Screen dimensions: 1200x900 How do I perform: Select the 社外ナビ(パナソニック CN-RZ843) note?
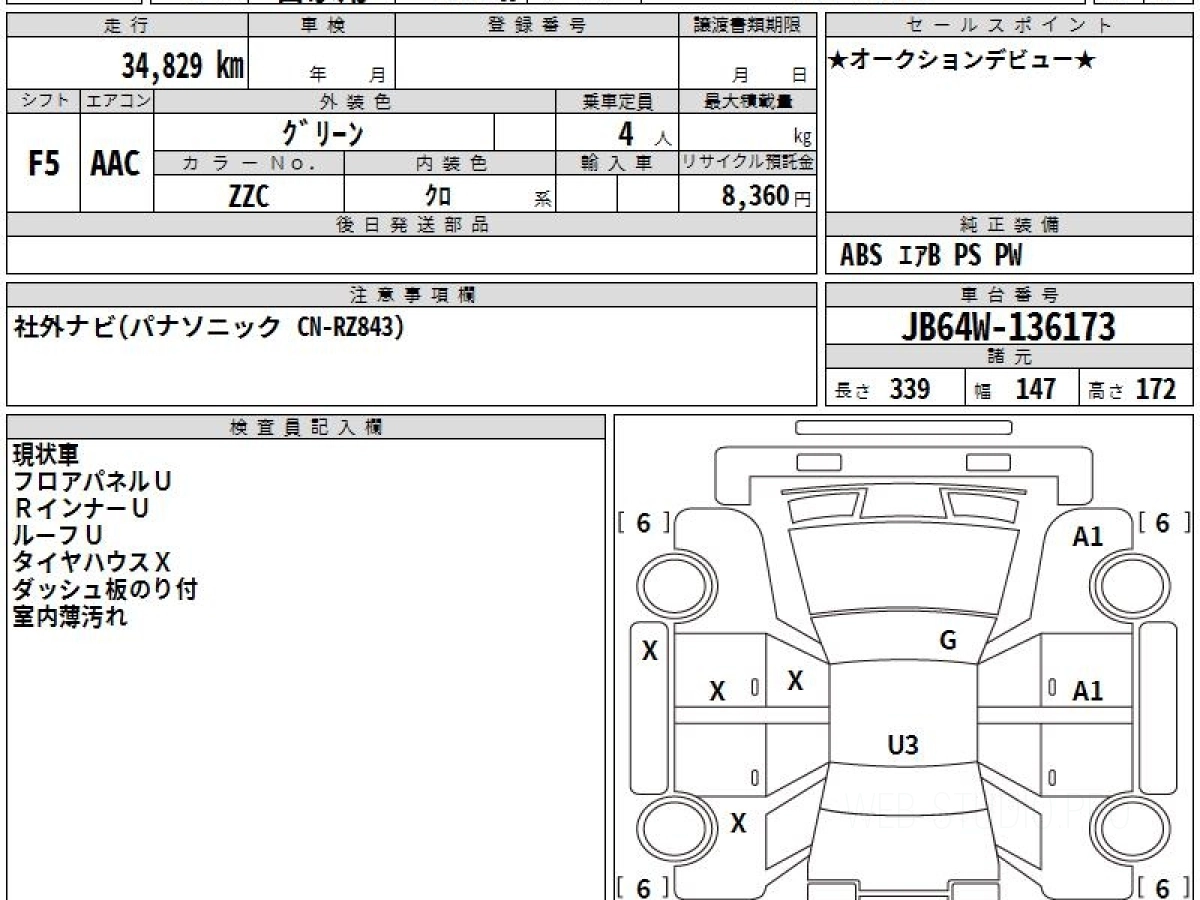[211, 328]
